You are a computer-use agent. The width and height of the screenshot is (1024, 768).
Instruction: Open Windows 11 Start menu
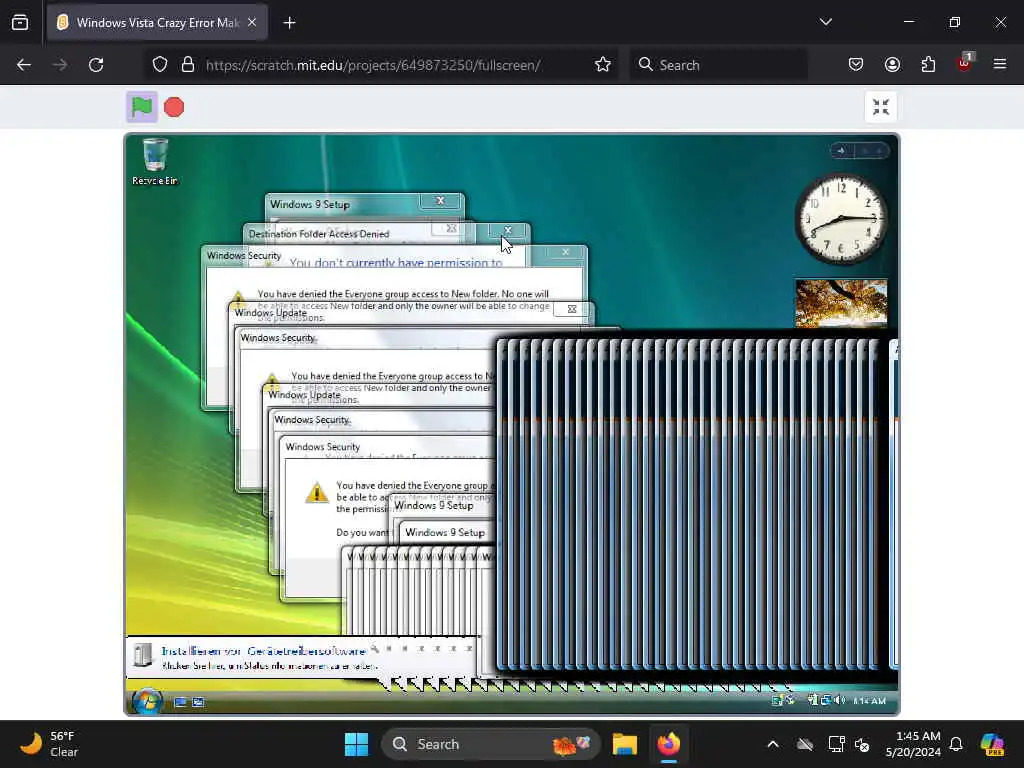pyautogui.click(x=356, y=744)
